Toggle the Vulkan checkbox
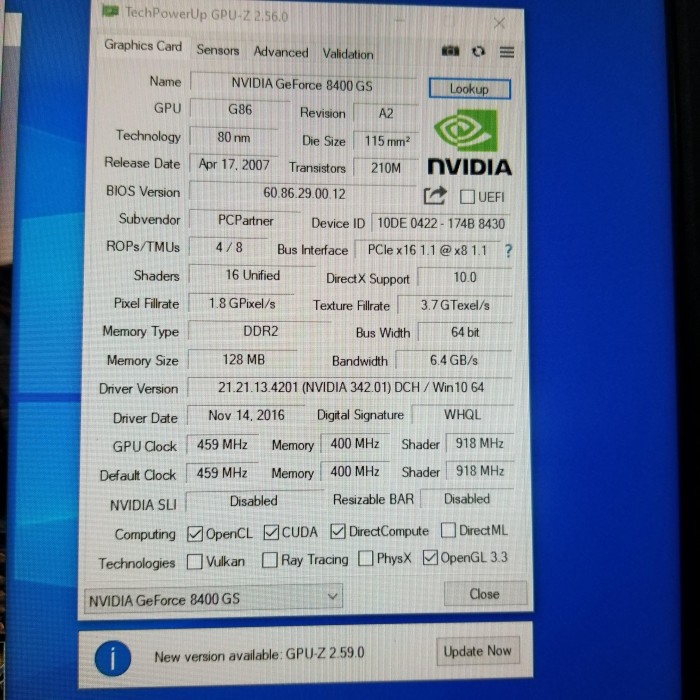The height and width of the screenshot is (700, 700). [194, 562]
